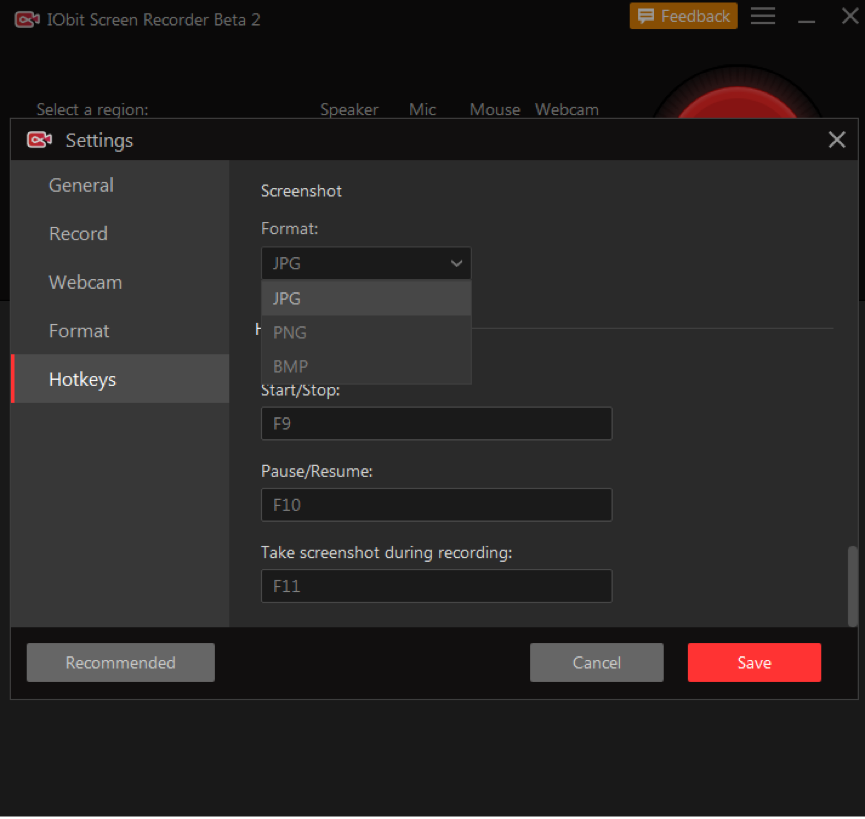Click the Settings dialog camera logo icon
The width and height of the screenshot is (865, 819).
[39, 140]
